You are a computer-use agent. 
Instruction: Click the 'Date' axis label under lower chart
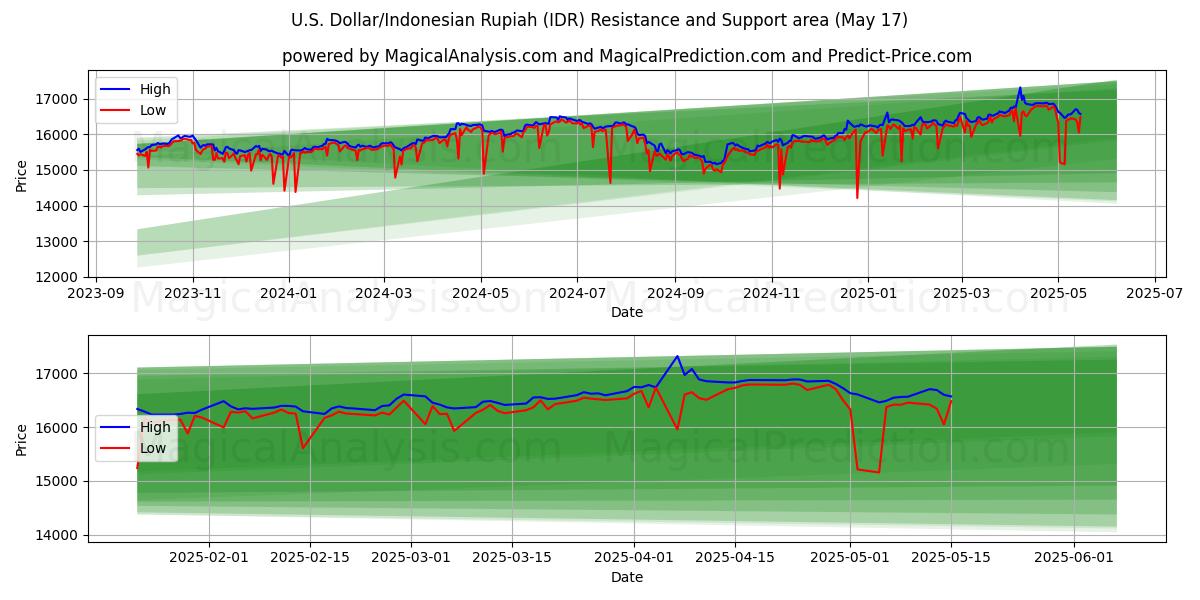(627, 577)
